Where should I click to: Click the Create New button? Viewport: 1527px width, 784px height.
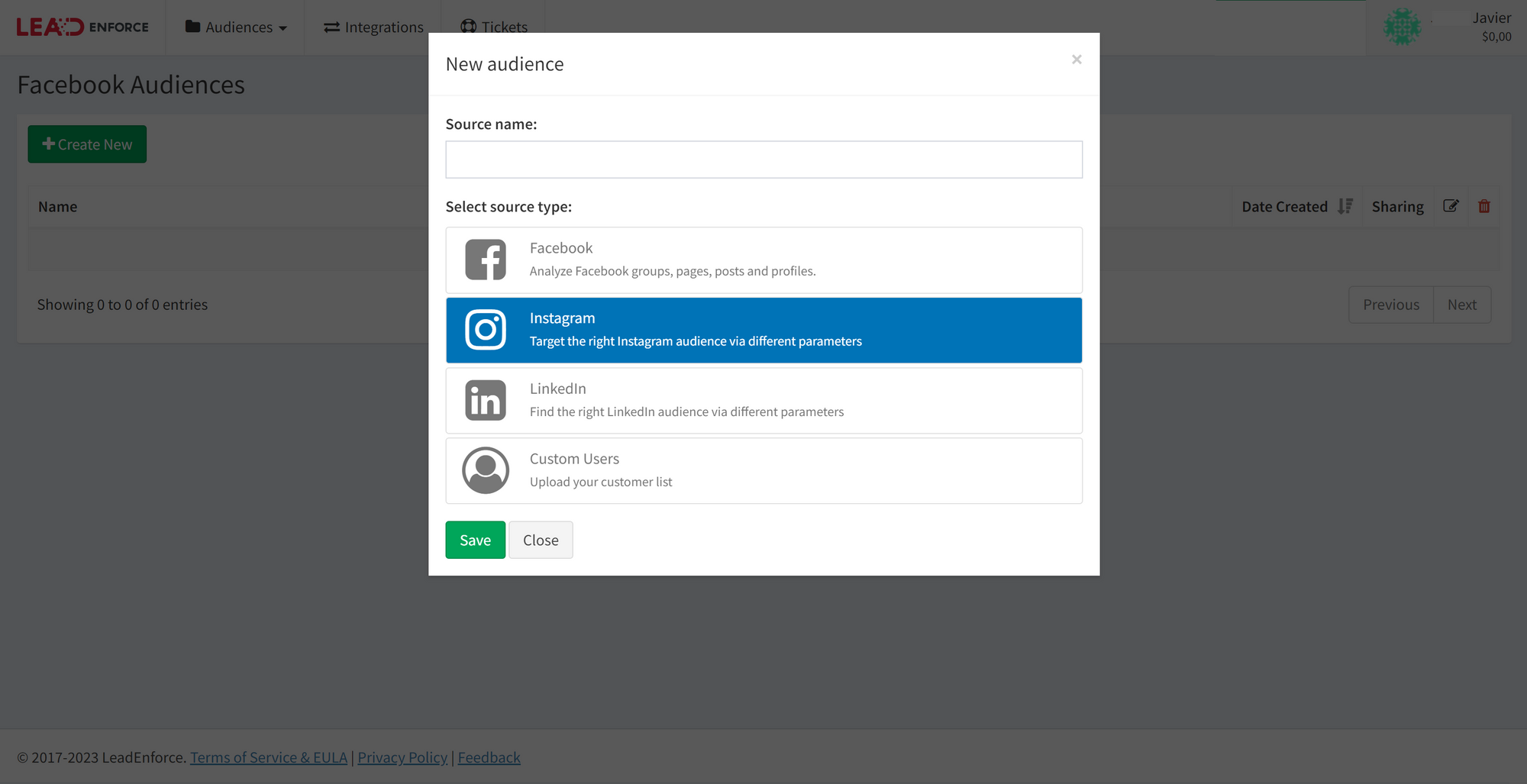pos(87,144)
